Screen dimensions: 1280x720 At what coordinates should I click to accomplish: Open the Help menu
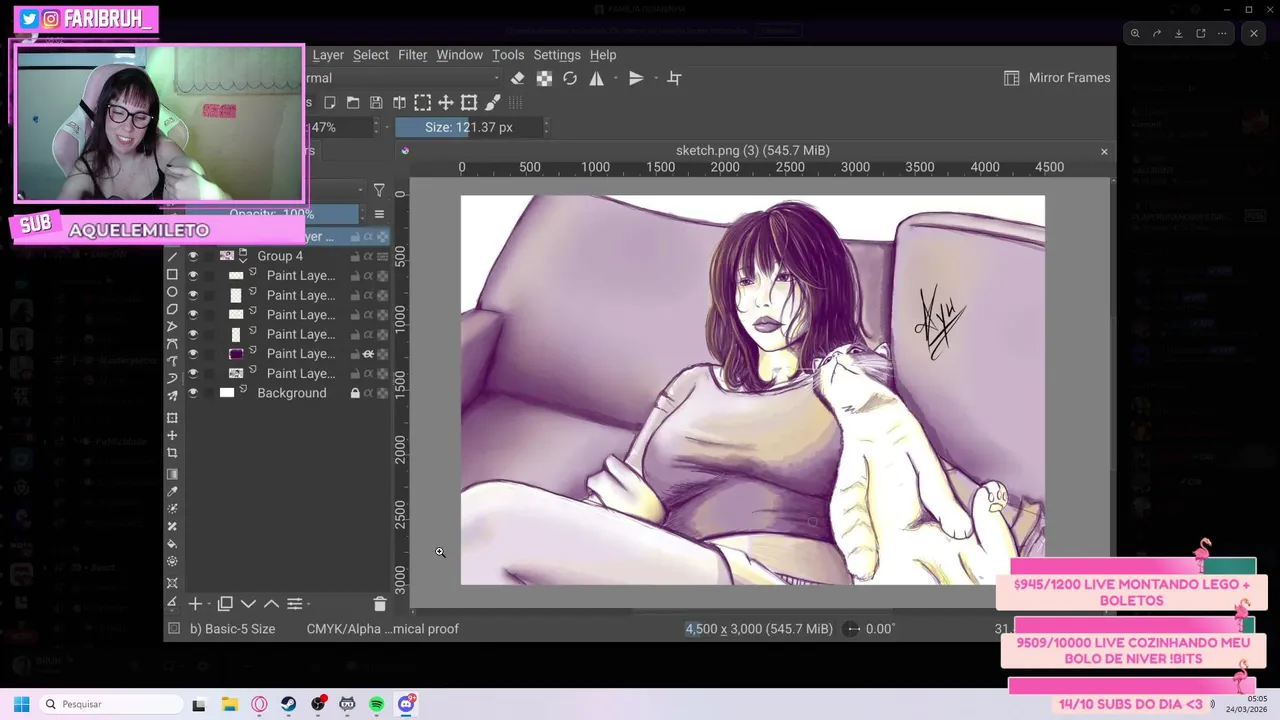[603, 55]
